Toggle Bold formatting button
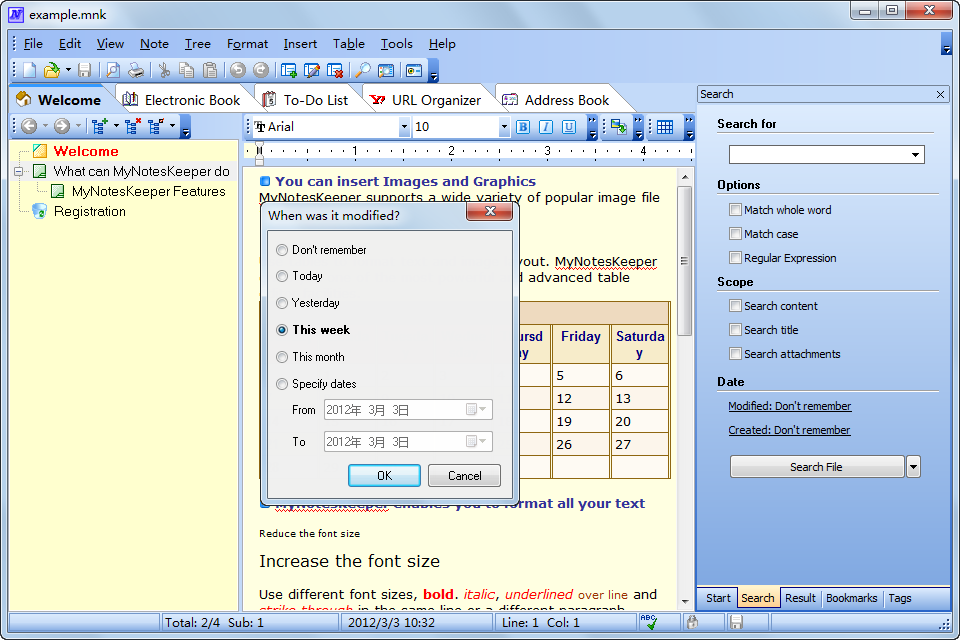The height and width of the screenshot is (640, 960). click(x=523, y=127)
